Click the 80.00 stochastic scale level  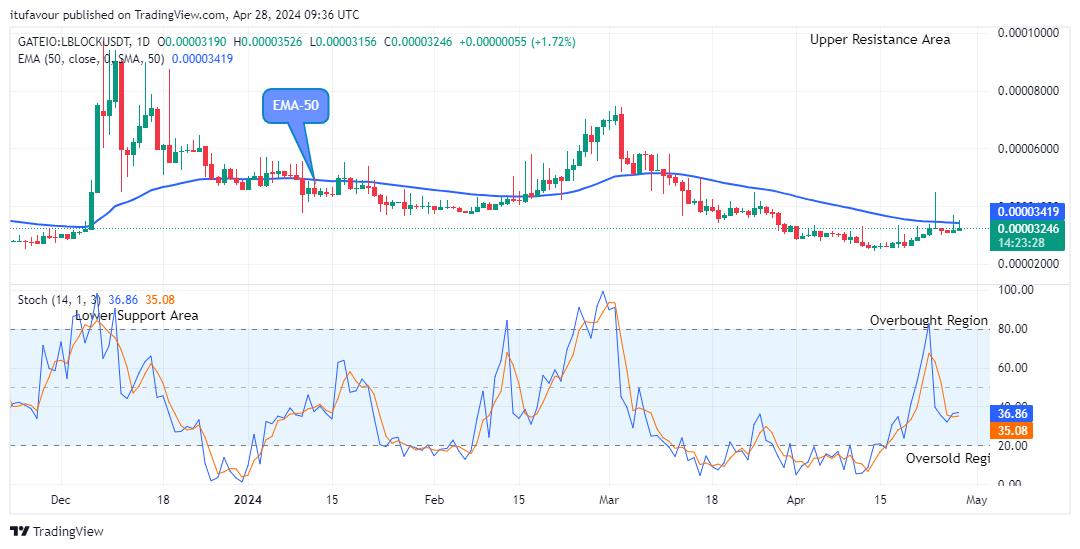1015,329
